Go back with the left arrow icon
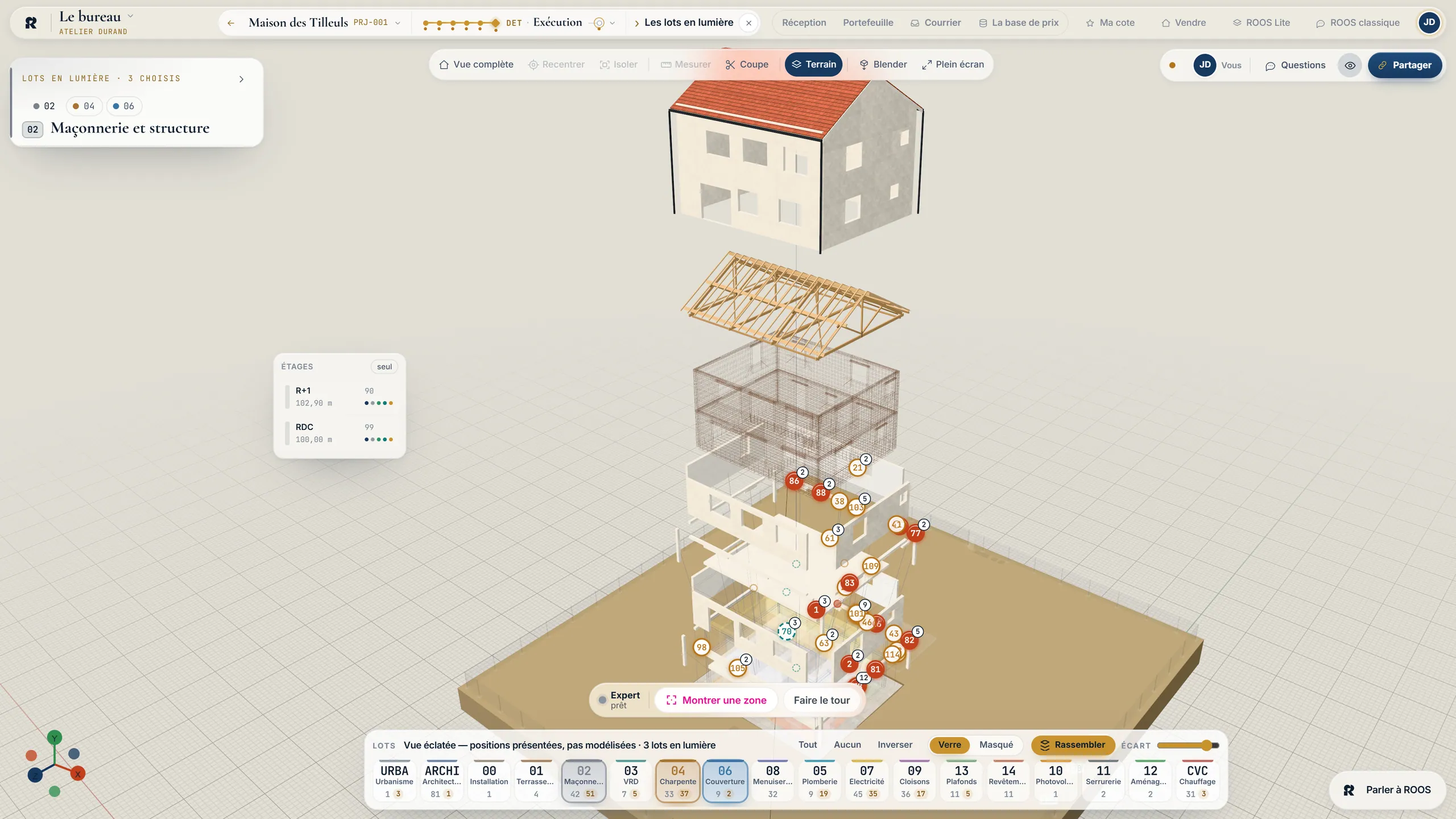The width and height of the screenshot is (1456, 819). (x=231, y=23)
